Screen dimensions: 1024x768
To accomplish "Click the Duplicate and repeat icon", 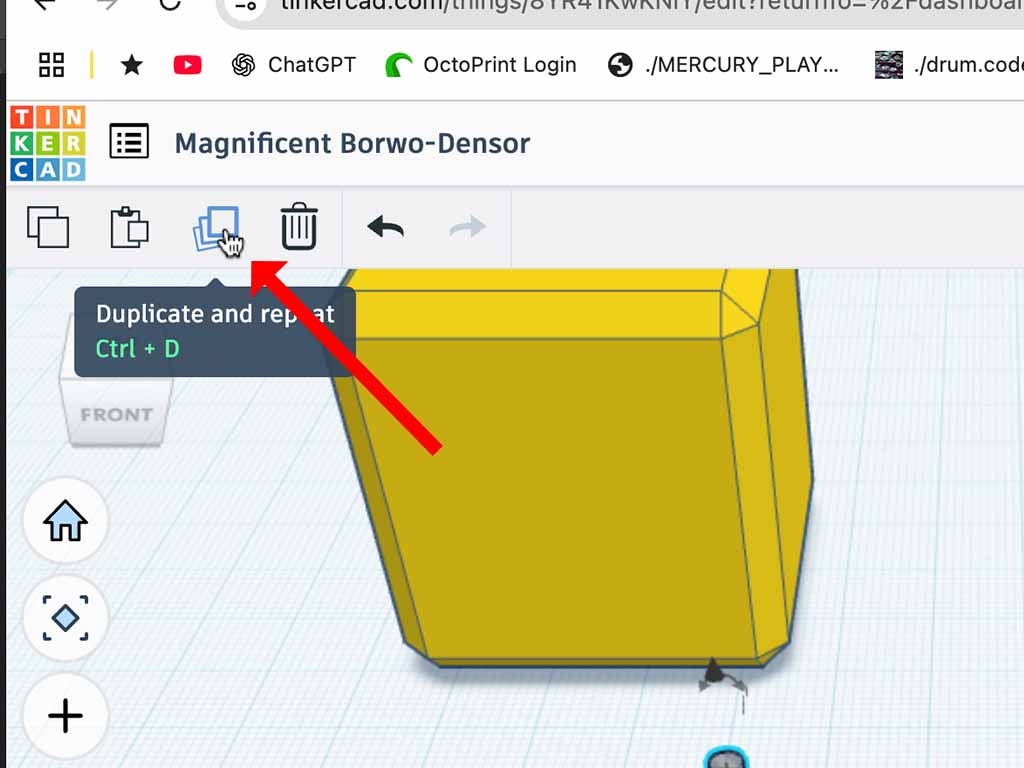I will [216, 228].
